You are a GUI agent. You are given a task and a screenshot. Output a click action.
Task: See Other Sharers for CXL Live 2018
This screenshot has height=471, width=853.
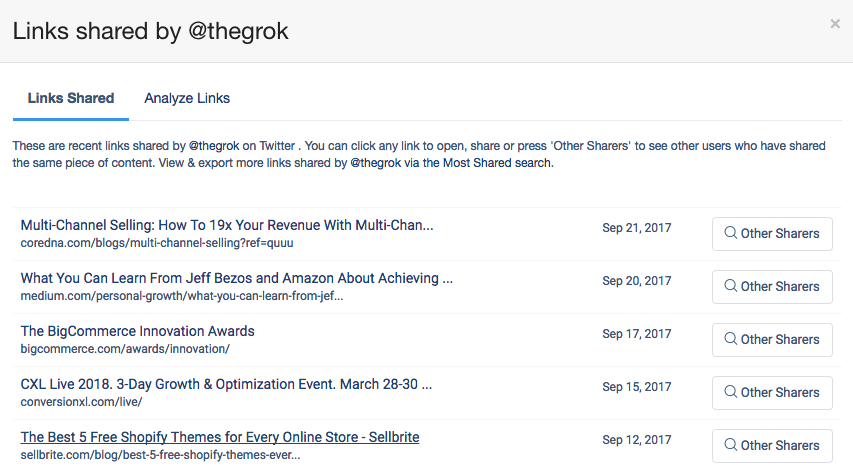point(772,392)
